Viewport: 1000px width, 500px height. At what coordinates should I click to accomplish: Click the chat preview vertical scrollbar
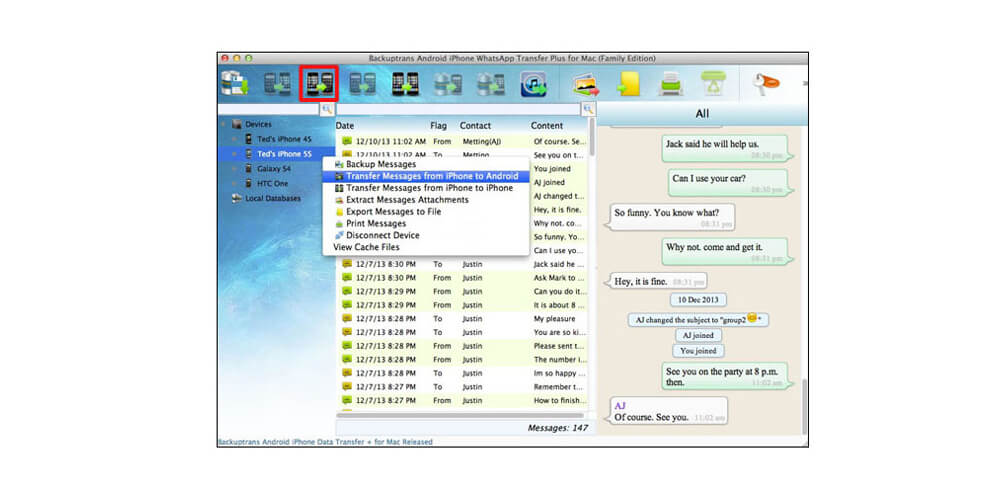tap(805, 407)
